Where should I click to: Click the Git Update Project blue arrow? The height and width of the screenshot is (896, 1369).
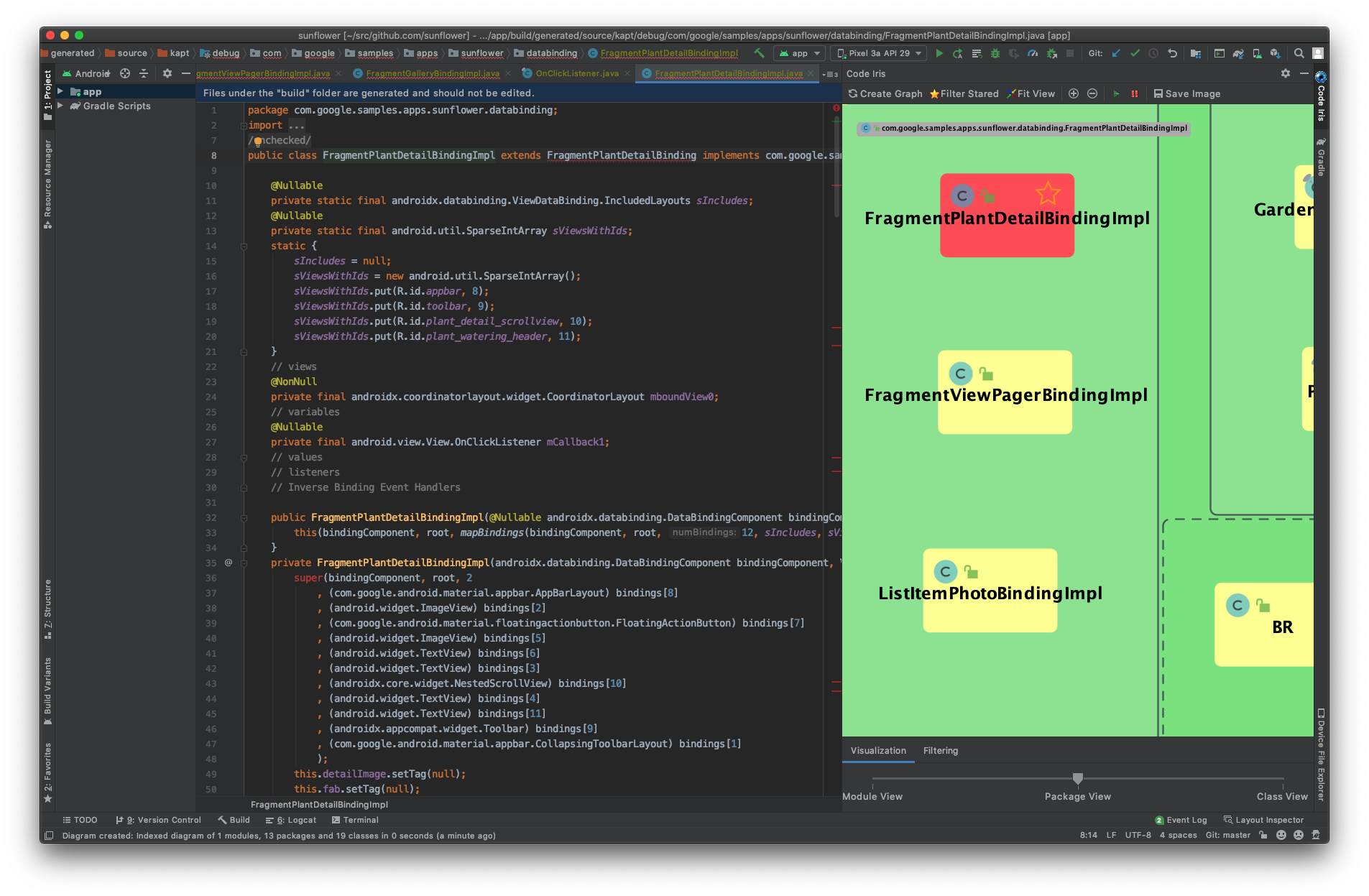coord(1116,53)
